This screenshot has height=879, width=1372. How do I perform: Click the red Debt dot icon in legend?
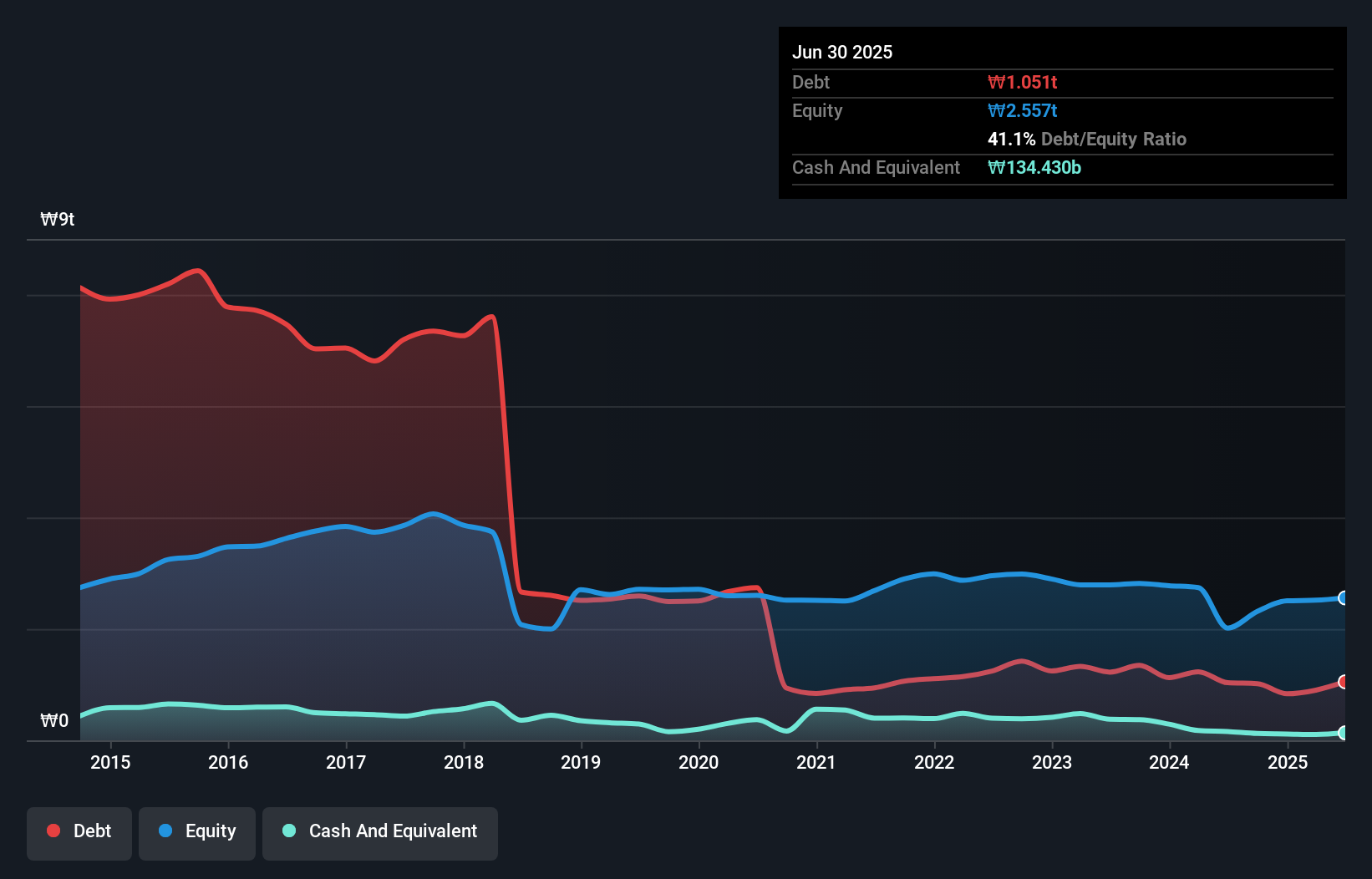pyautogui.click(x=52, y=831)
